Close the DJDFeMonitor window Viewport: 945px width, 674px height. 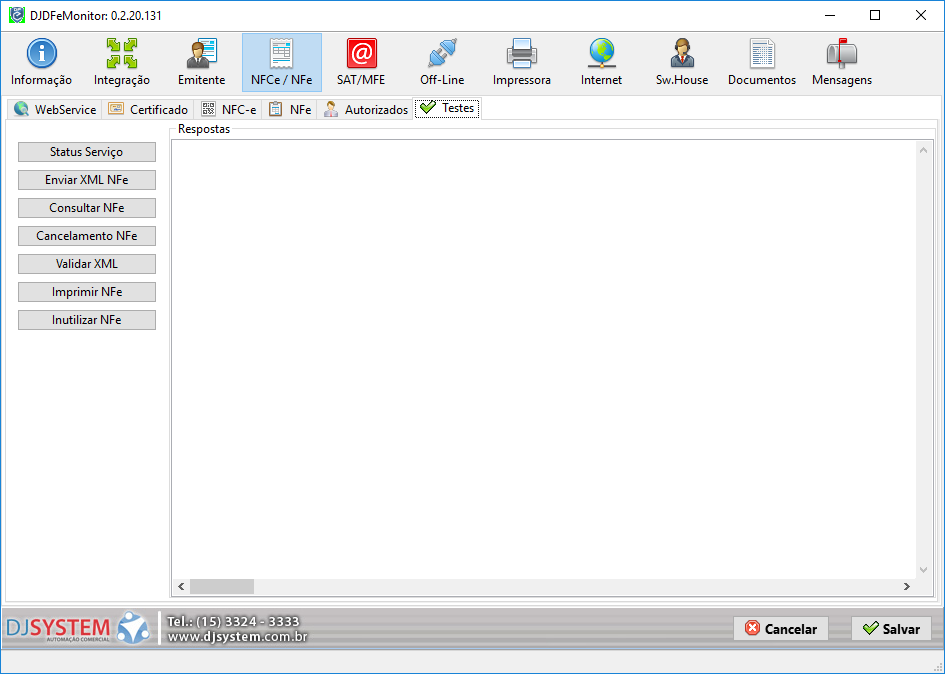[921, 15]
